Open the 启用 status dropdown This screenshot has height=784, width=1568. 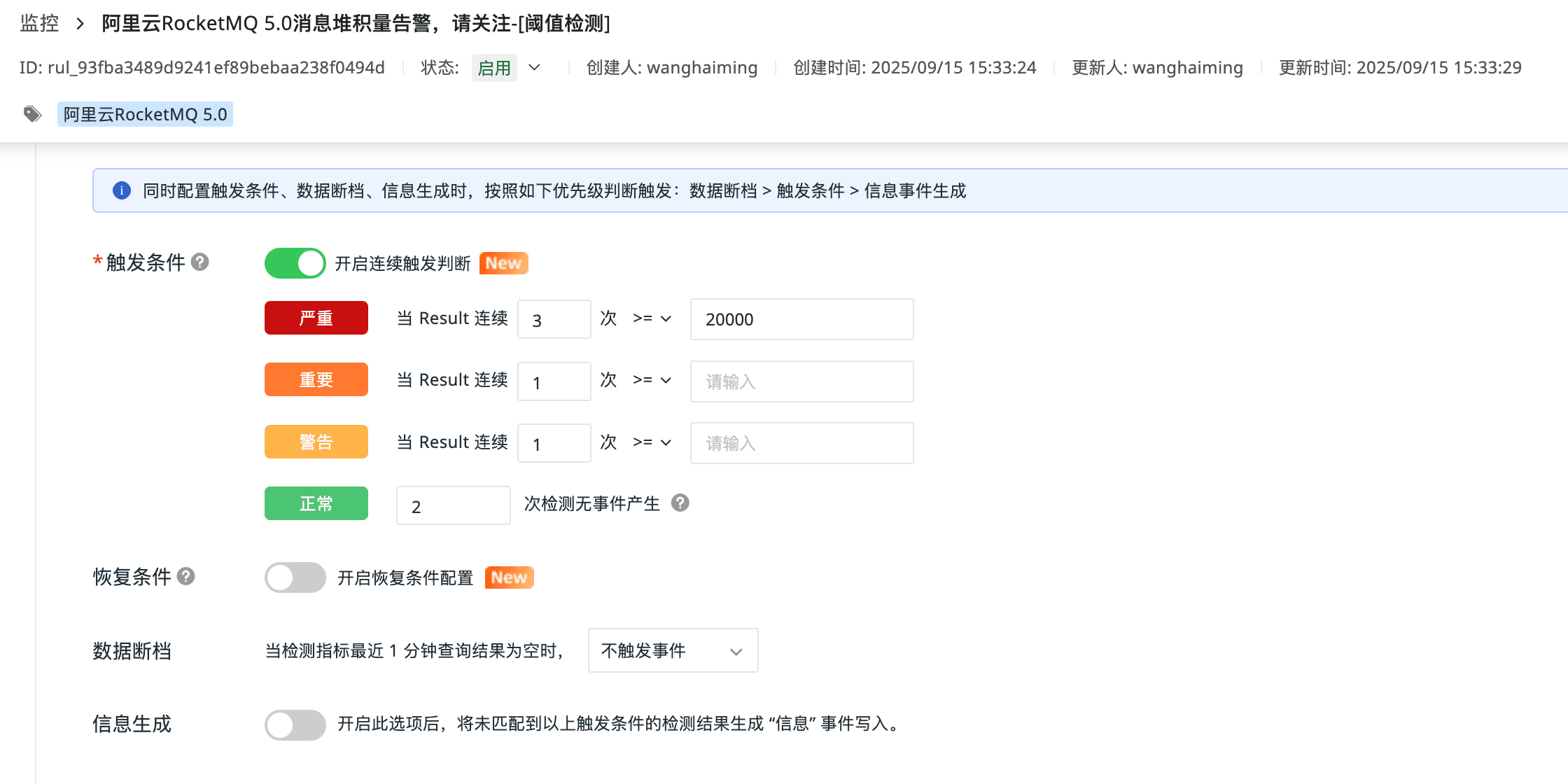(x=534, y=67)
